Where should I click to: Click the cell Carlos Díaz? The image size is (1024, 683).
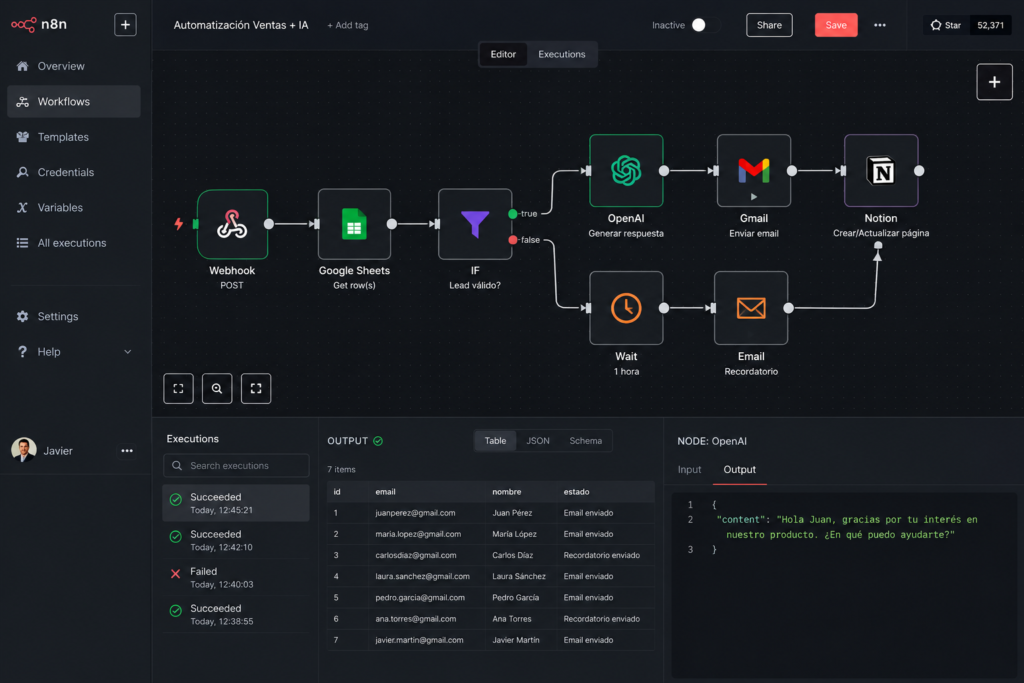tap(513, 555)
